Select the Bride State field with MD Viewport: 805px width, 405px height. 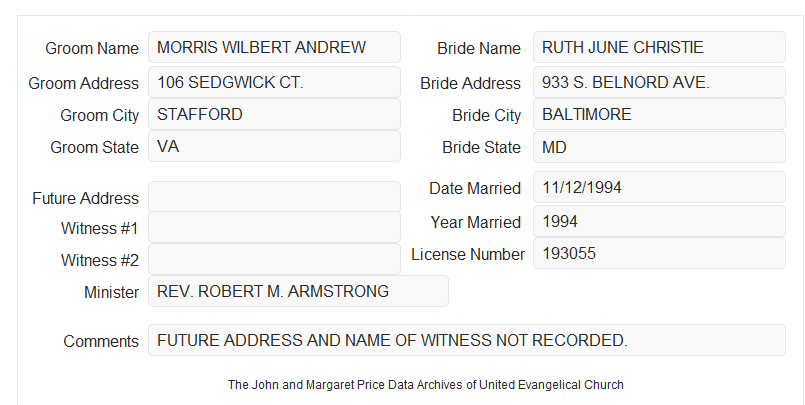click(659, 147)
